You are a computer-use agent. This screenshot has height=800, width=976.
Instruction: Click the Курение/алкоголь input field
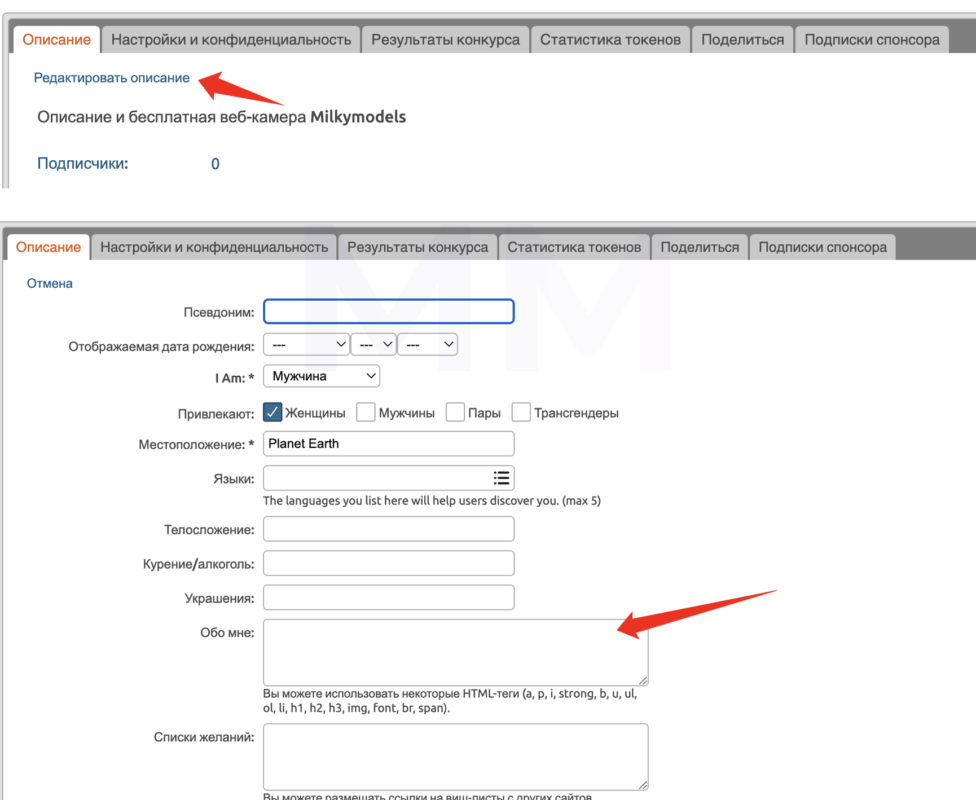[389, 563]
